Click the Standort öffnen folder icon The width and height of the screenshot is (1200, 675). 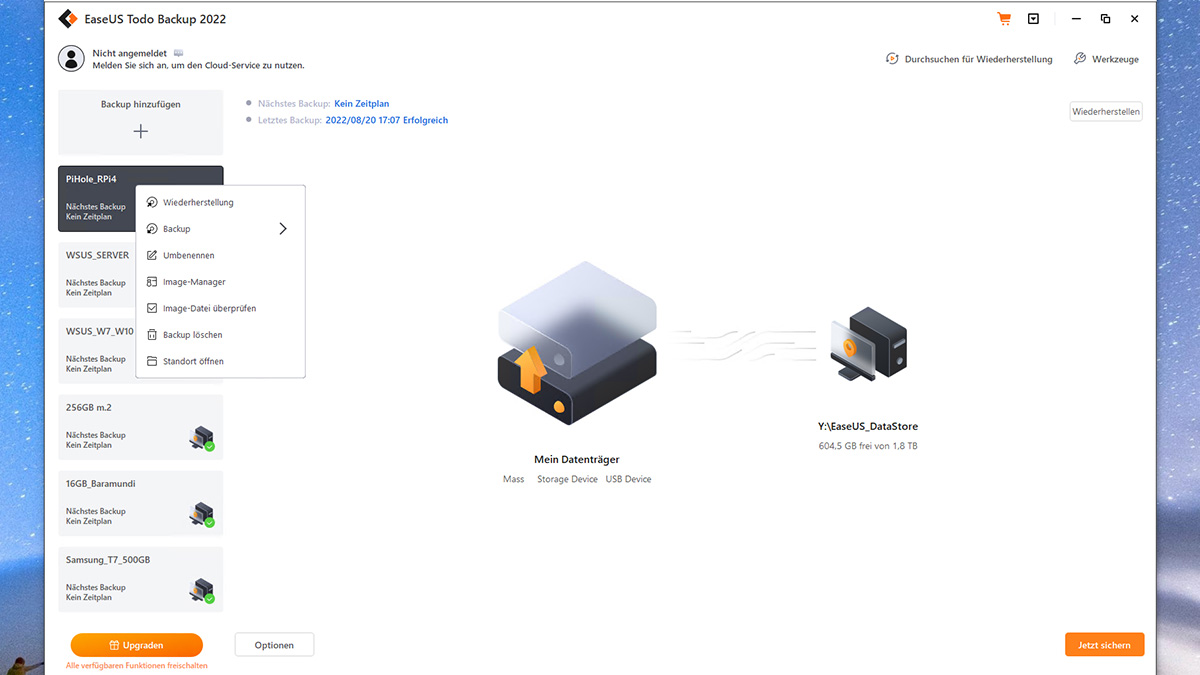(152, 361)
